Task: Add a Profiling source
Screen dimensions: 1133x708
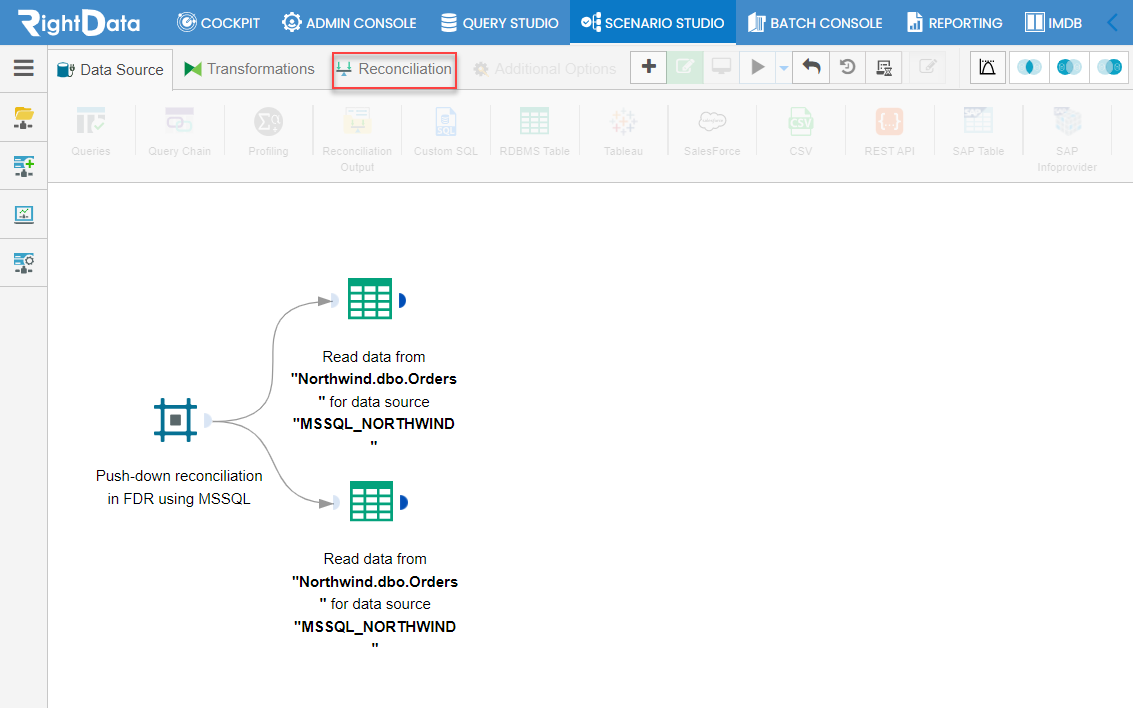Action: point(268,131)
